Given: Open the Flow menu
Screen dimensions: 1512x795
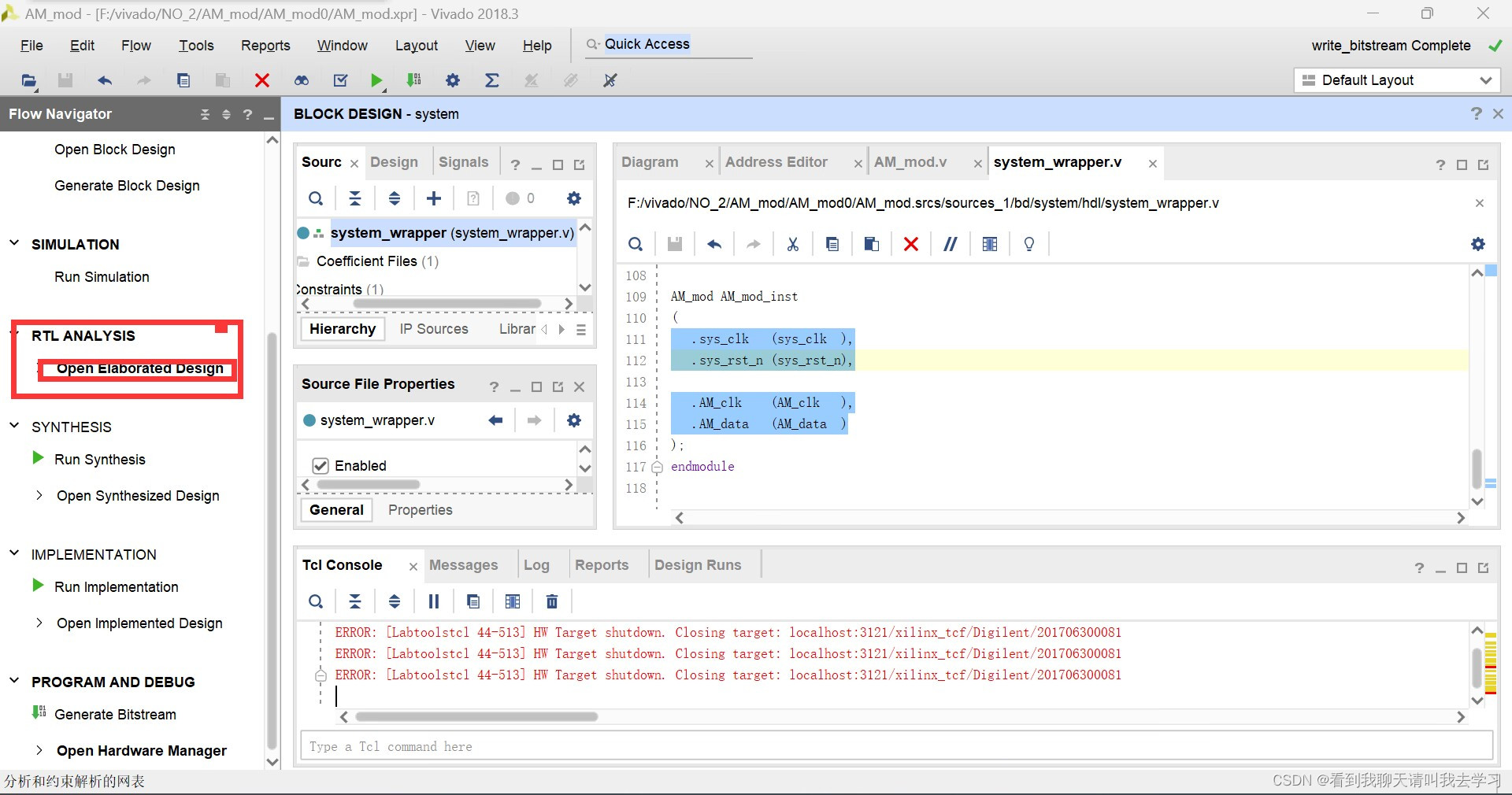Looking at the screenshot, I should click(x=136, y=46).
